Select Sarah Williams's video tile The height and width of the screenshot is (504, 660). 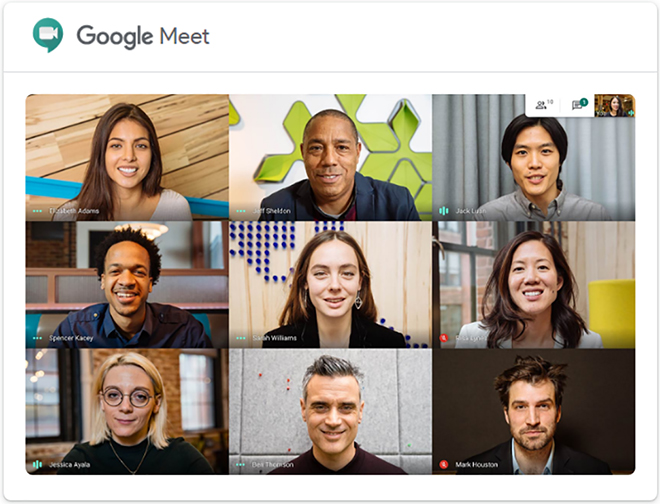[330, 285]
